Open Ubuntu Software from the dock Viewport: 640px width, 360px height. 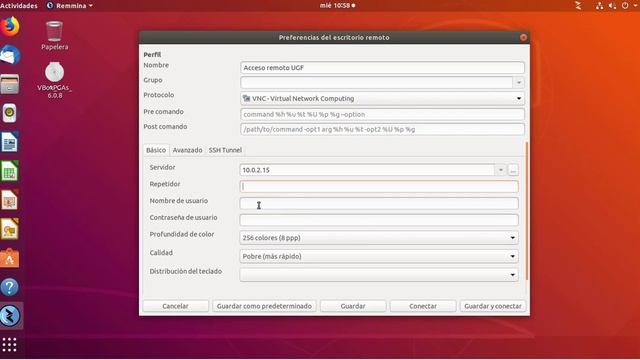(x=10, y=258)
